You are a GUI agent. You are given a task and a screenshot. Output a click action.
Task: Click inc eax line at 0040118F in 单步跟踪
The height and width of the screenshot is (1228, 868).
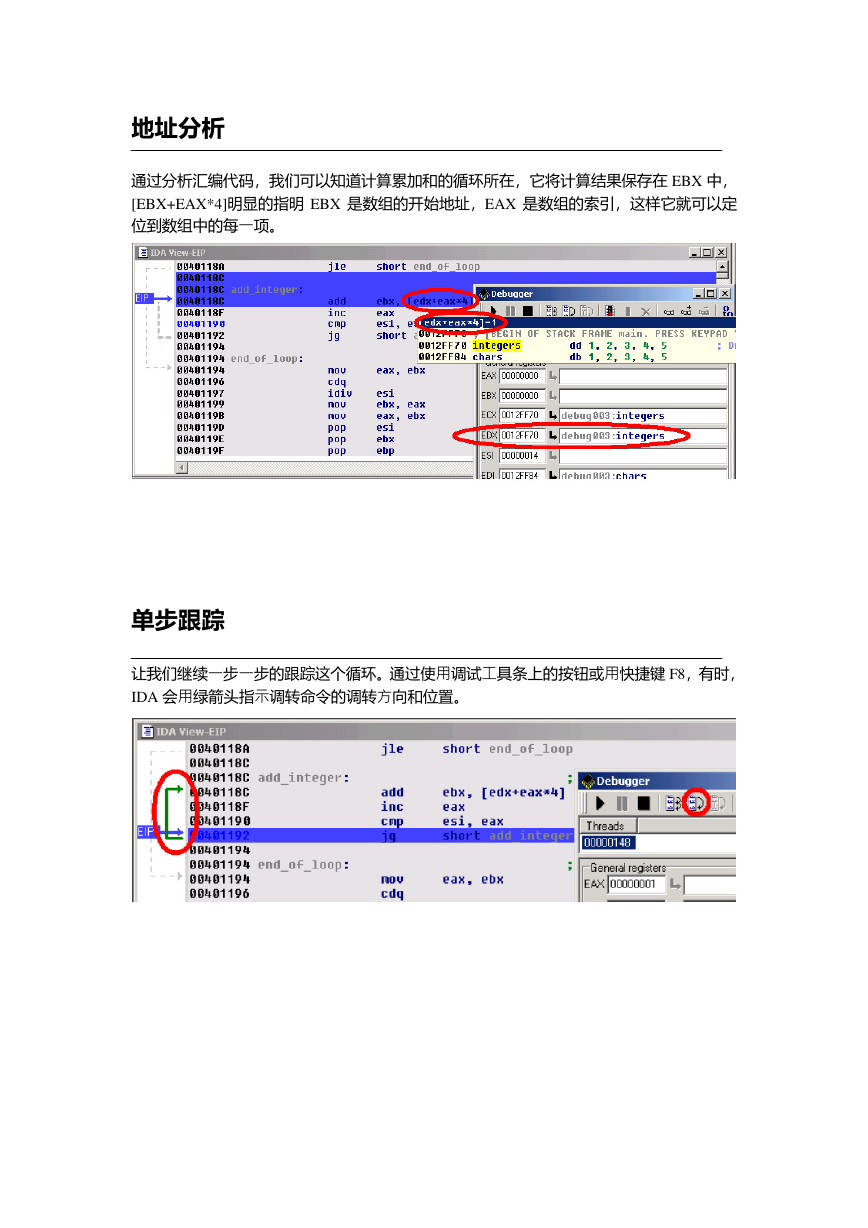(x=327, y=807)
